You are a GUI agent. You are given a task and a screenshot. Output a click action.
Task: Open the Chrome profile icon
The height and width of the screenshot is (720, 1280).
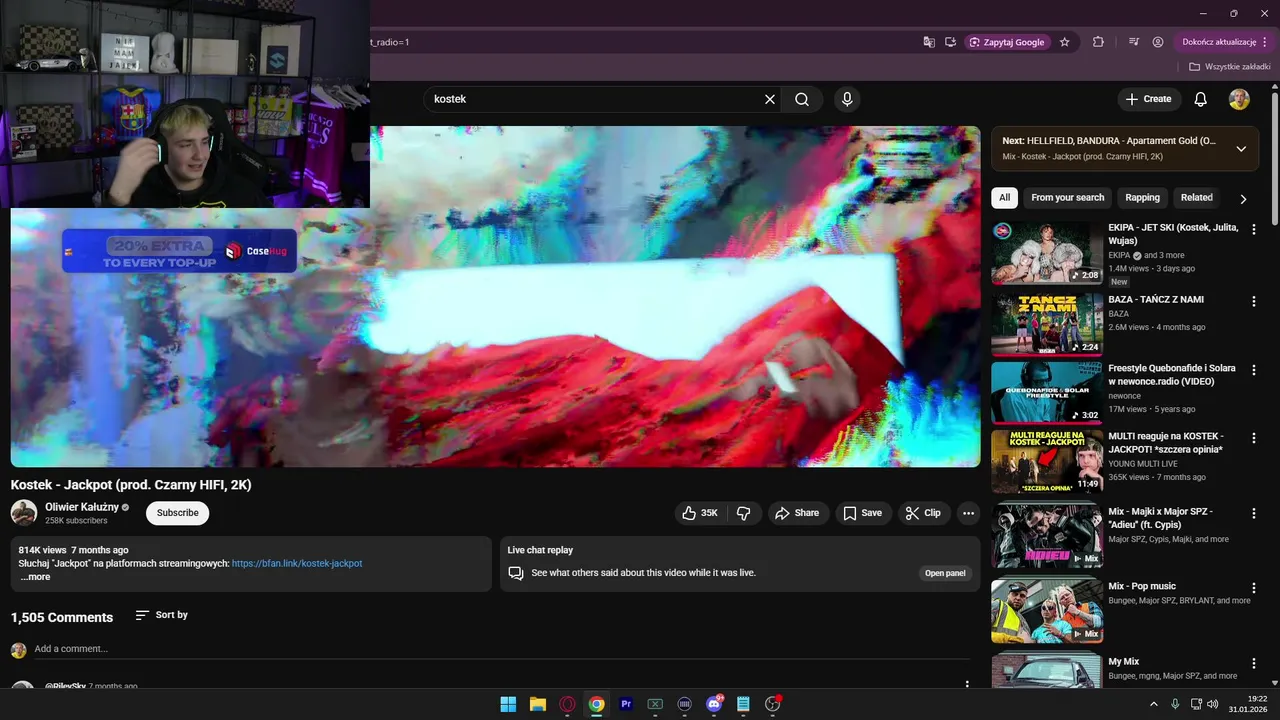click(1158, 42)
